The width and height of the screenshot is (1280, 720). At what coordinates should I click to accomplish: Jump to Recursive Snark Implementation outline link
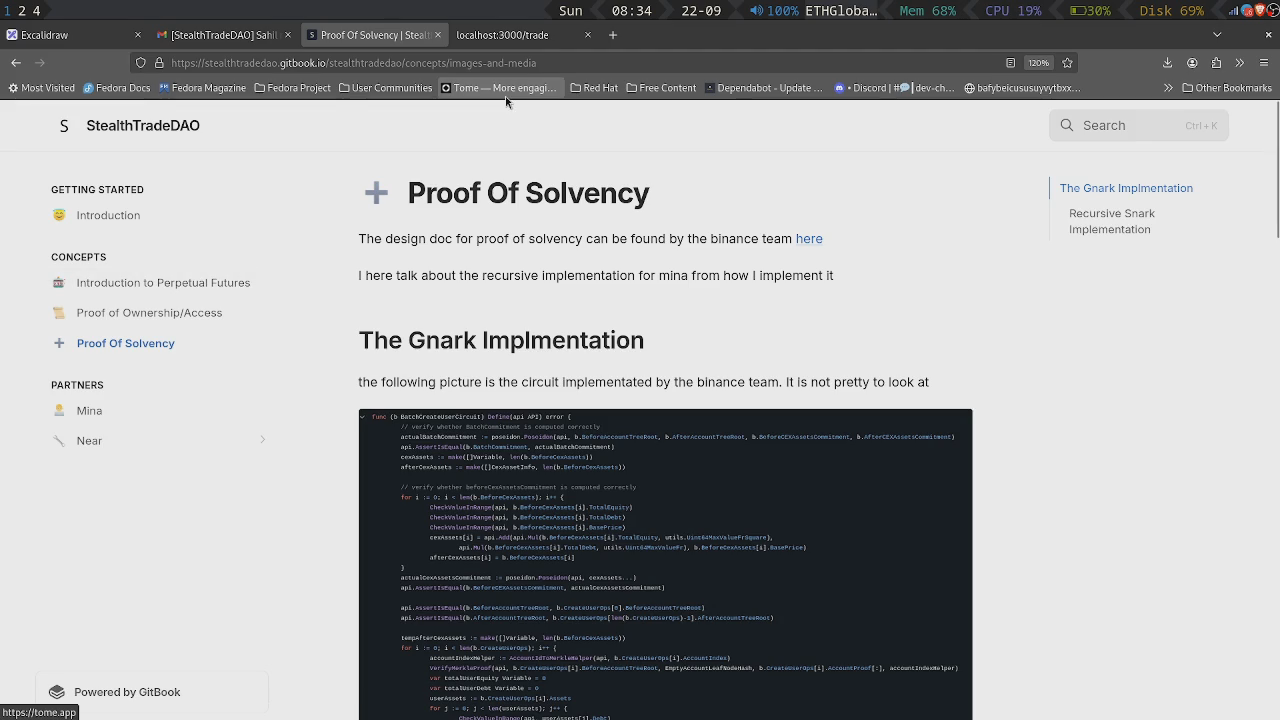pyautogui.click(x=1111, y=221)
